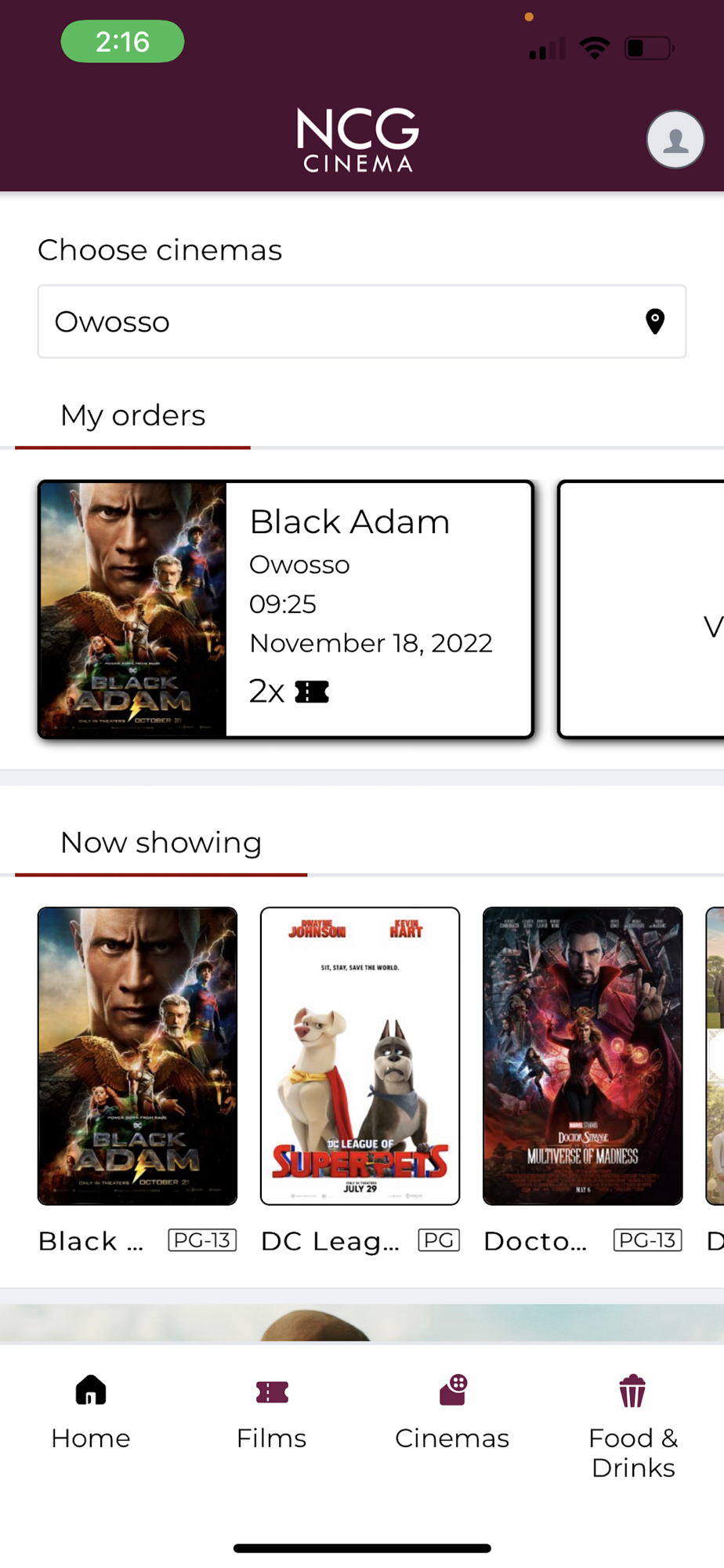Tap the NCG Cinema logo
Screen dimensions: 724x1568
coord(358,140)
